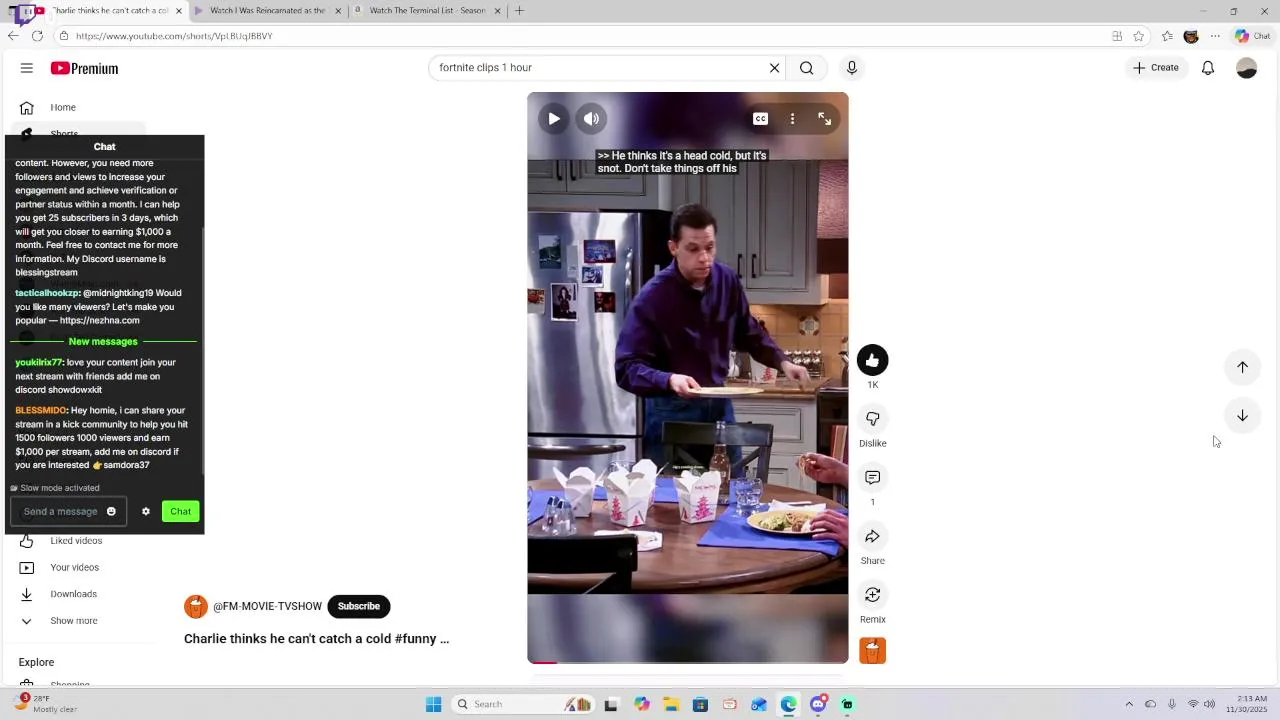The width and height of the screenshot is (1280, 720).
Task: Click the magnifier search button
Action: 806,68
